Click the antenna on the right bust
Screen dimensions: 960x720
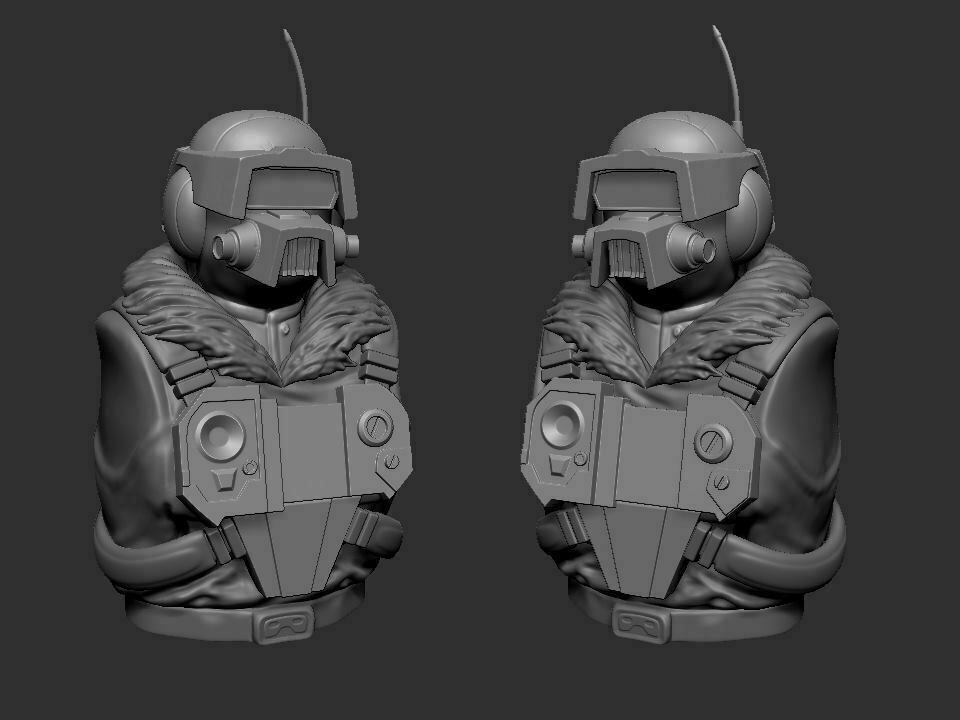735,70
